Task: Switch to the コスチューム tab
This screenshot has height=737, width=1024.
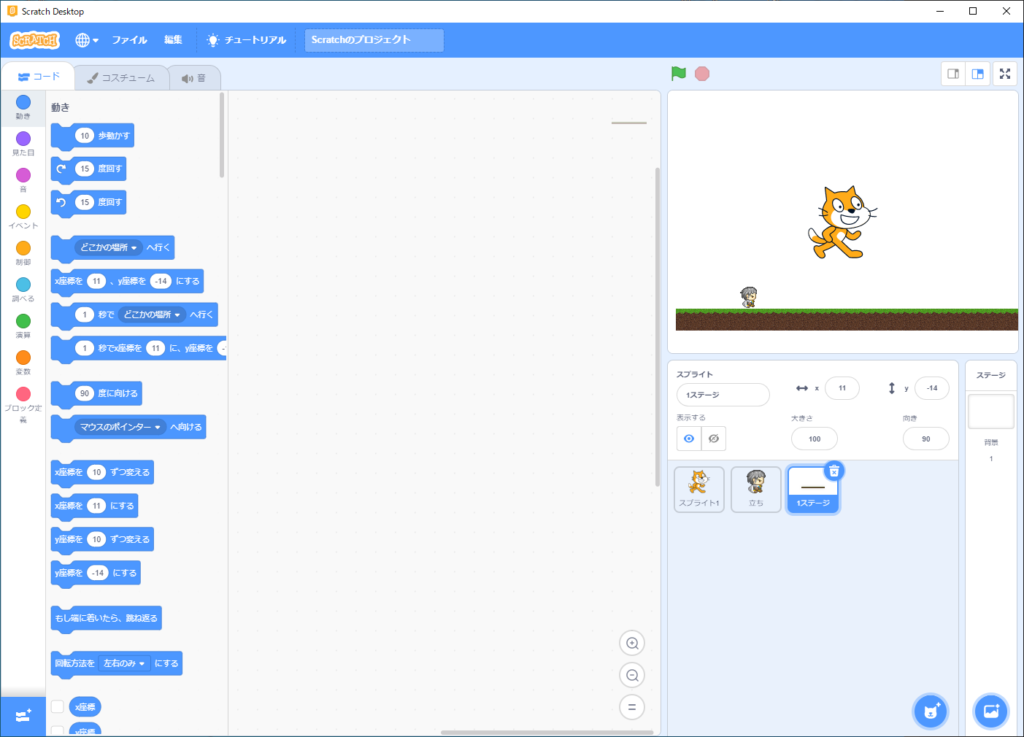Action: [120, 78]
